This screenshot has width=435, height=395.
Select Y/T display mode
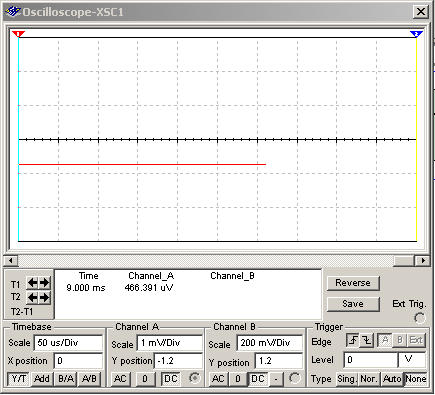(x=19, y=379)
